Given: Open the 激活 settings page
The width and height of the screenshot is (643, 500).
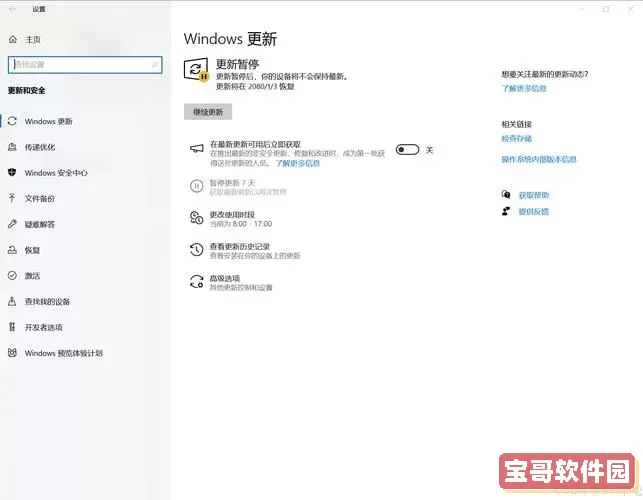Looking at the screenshot, I should click(32, 276).
